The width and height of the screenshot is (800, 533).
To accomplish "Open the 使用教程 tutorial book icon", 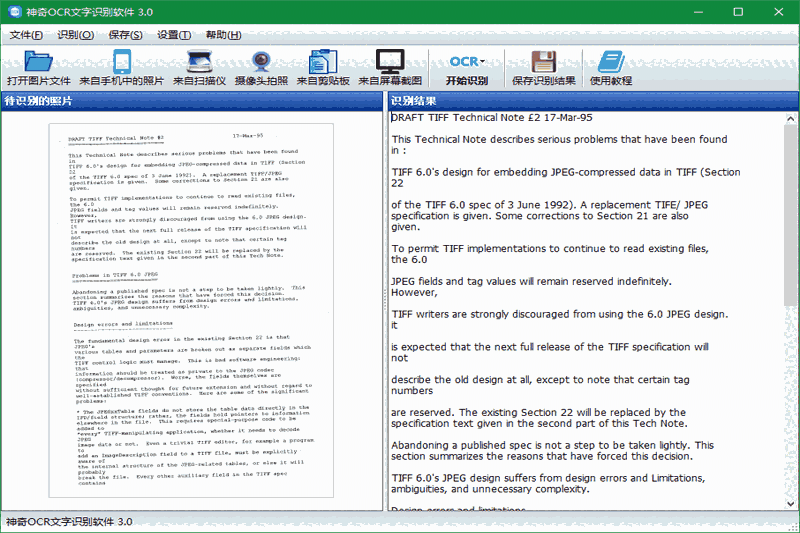I will click(611, 62).
